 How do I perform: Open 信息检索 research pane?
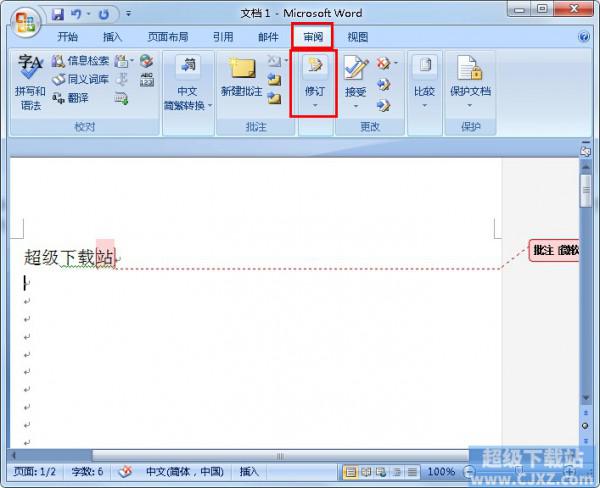coord(80,60)
